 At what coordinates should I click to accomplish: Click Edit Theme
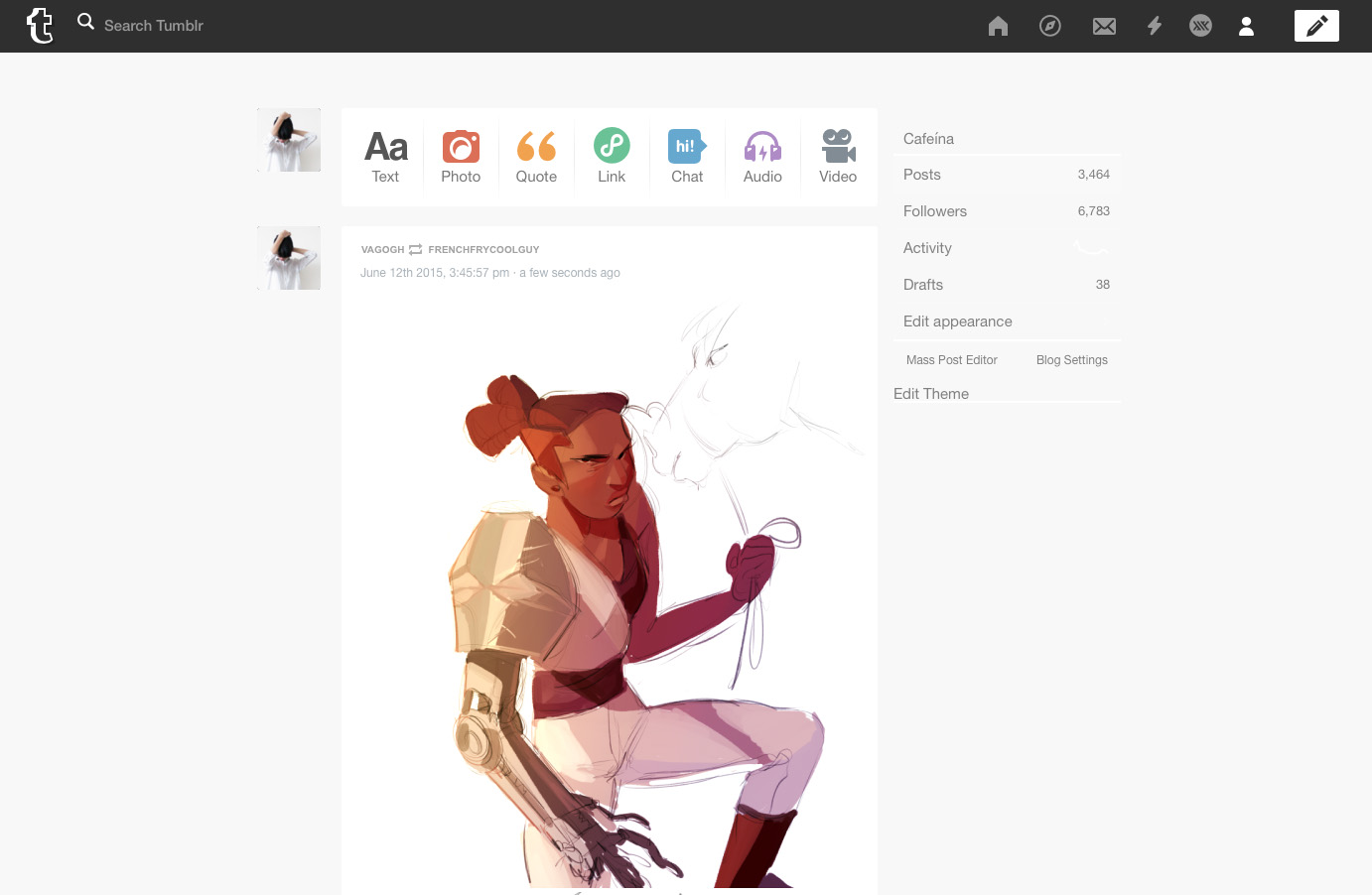(931, 394)
